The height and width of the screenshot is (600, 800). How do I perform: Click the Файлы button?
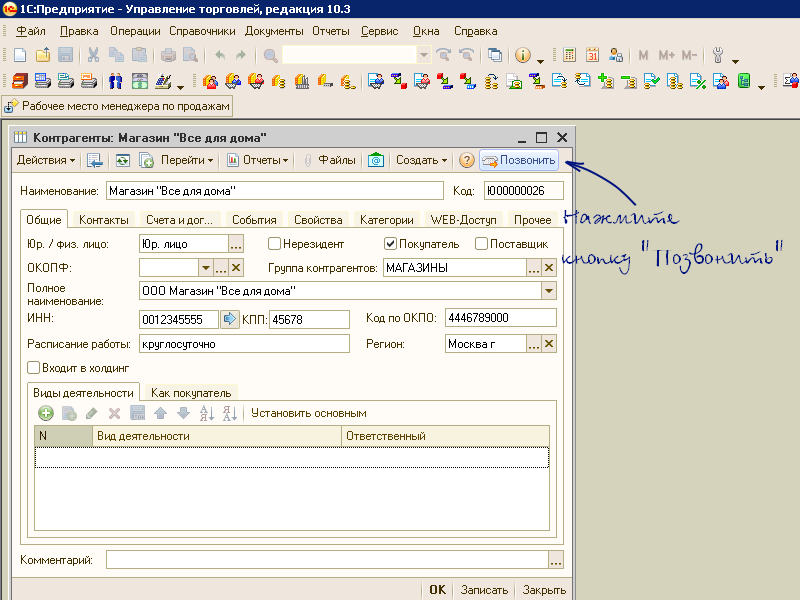click(x=330, y=160)
